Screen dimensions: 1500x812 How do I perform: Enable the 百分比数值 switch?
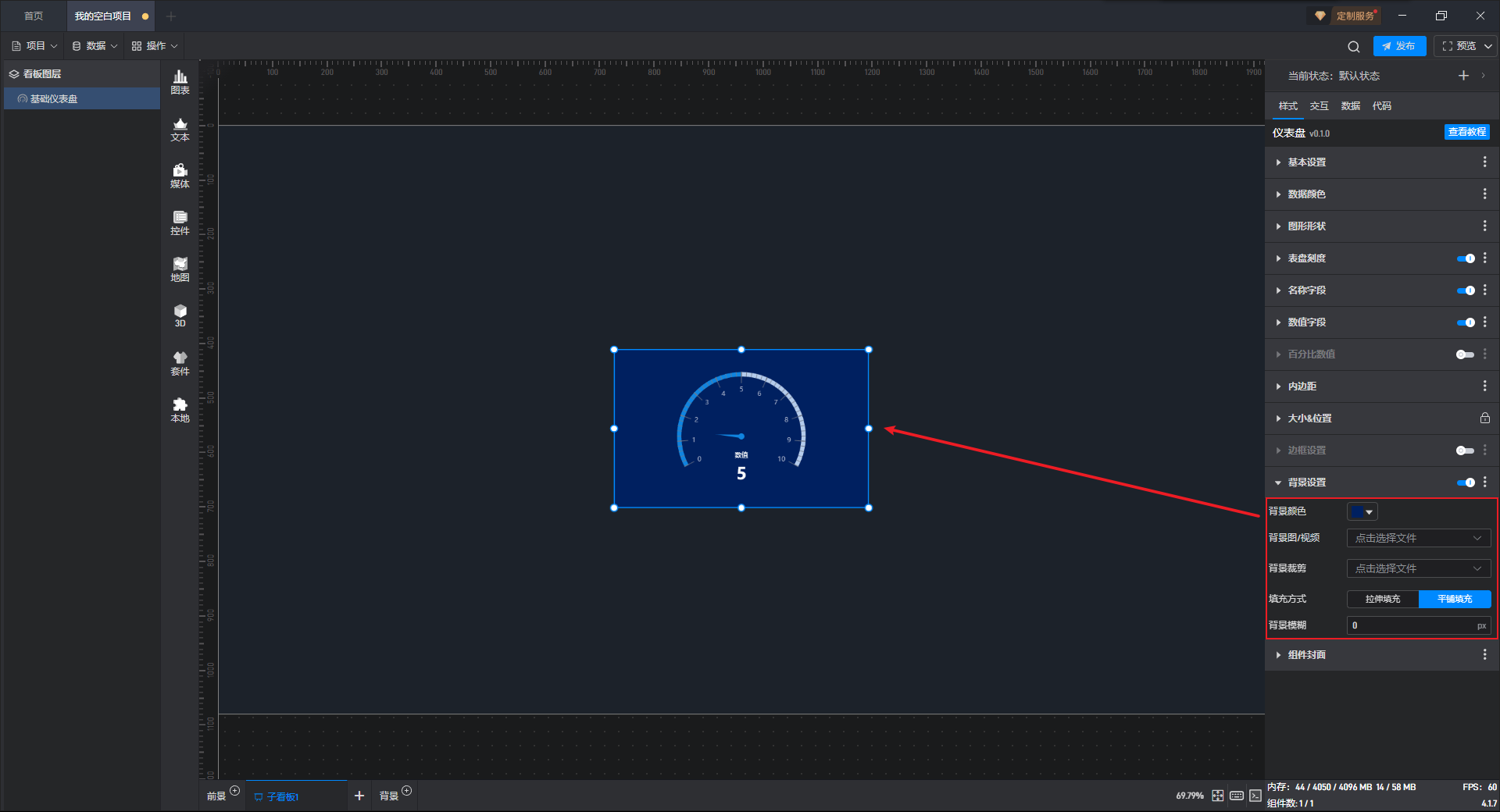[x=1466, y=354]
